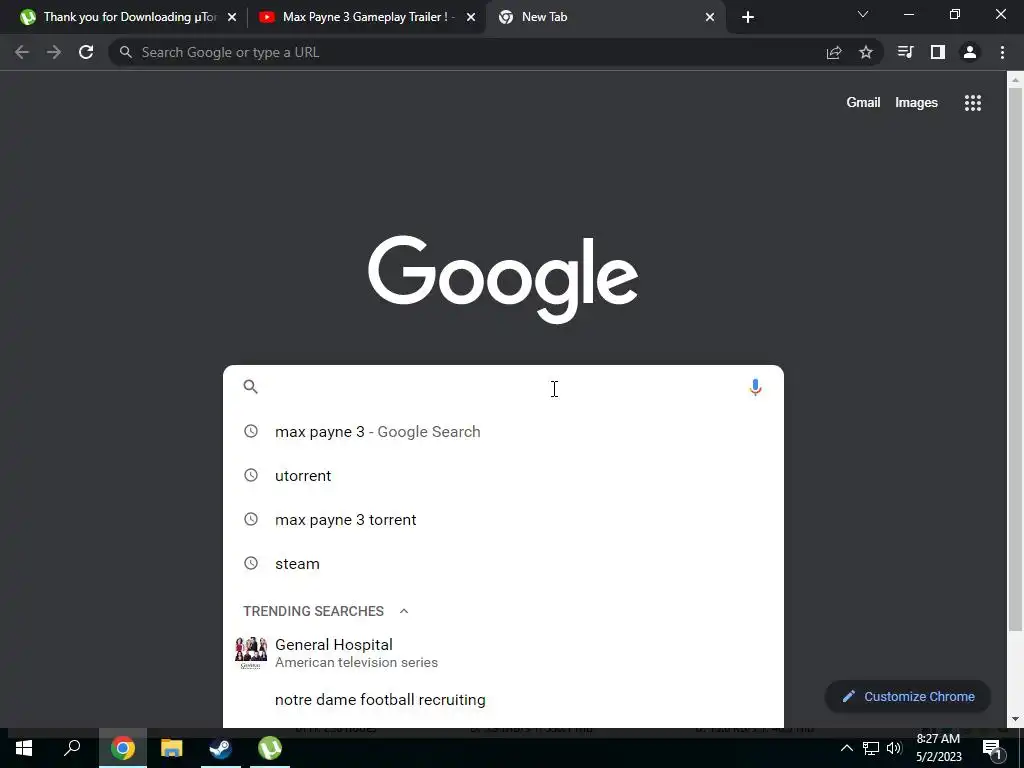Close the uTorrent download tab
The image size is (1024, 768).
point(232,17)
